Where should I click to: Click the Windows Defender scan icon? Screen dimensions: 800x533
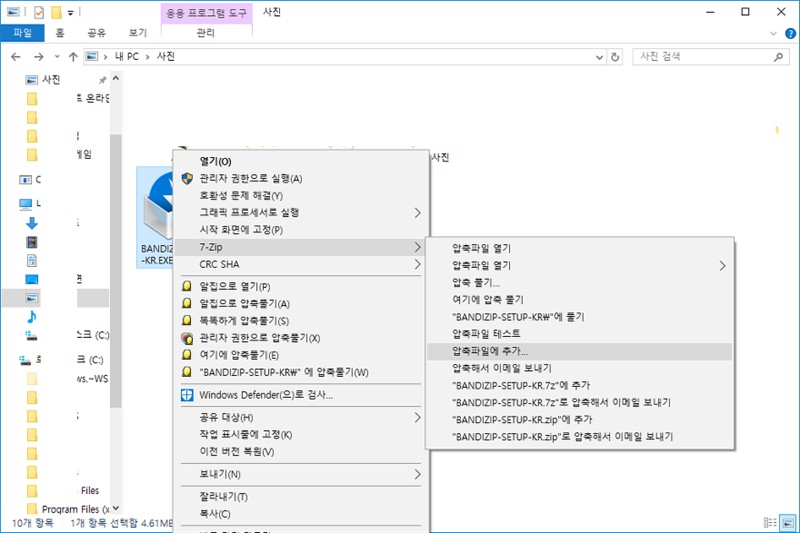click(x=186, y=394)
